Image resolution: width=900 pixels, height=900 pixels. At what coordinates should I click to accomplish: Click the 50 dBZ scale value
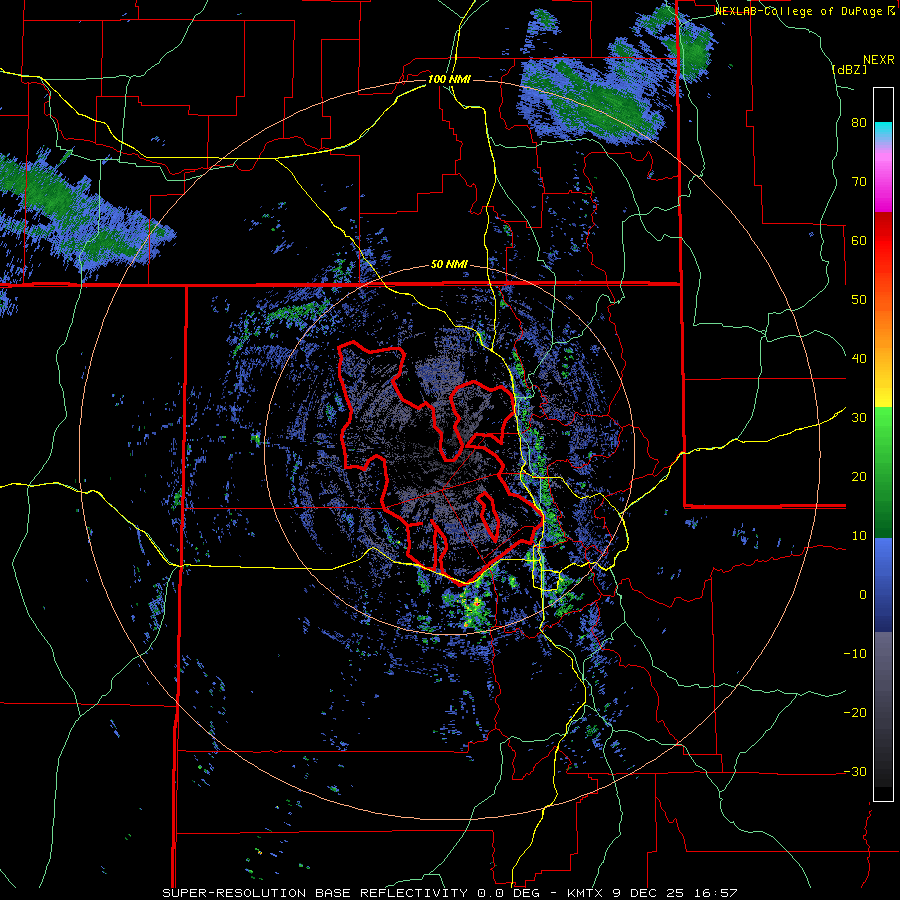pos(859,300)
